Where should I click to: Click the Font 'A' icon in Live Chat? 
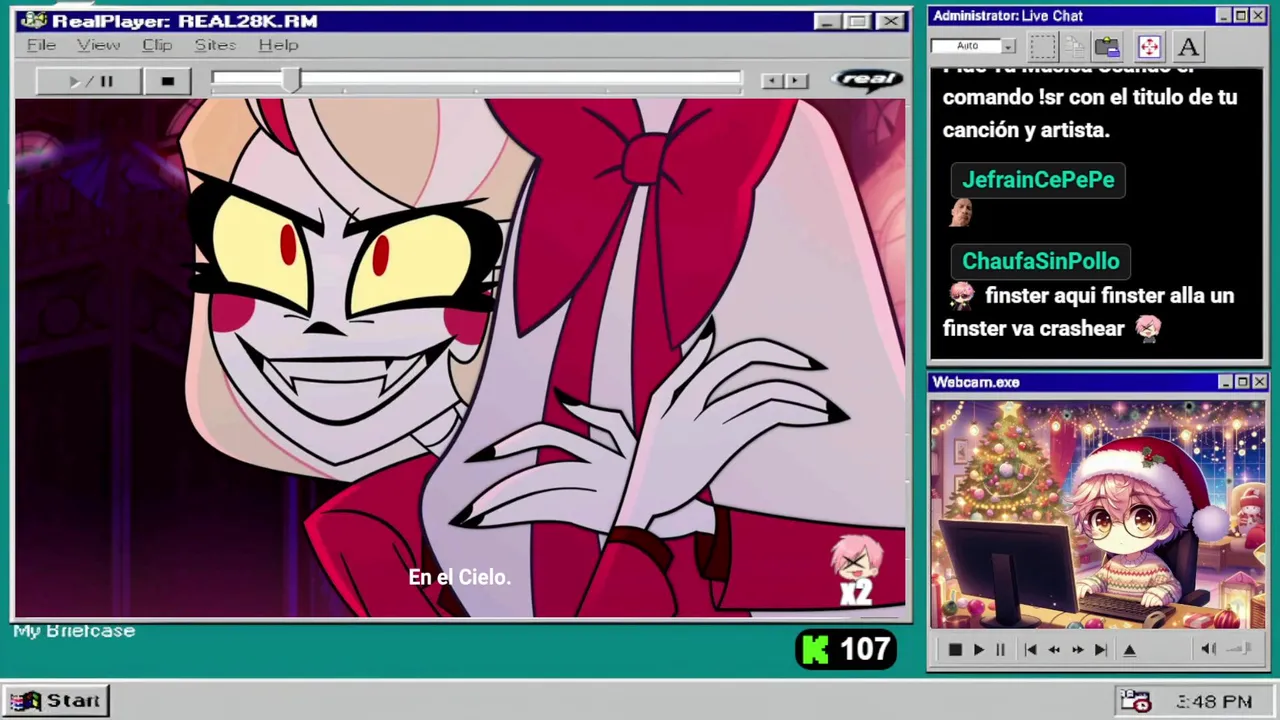(x=1188, y=46)
